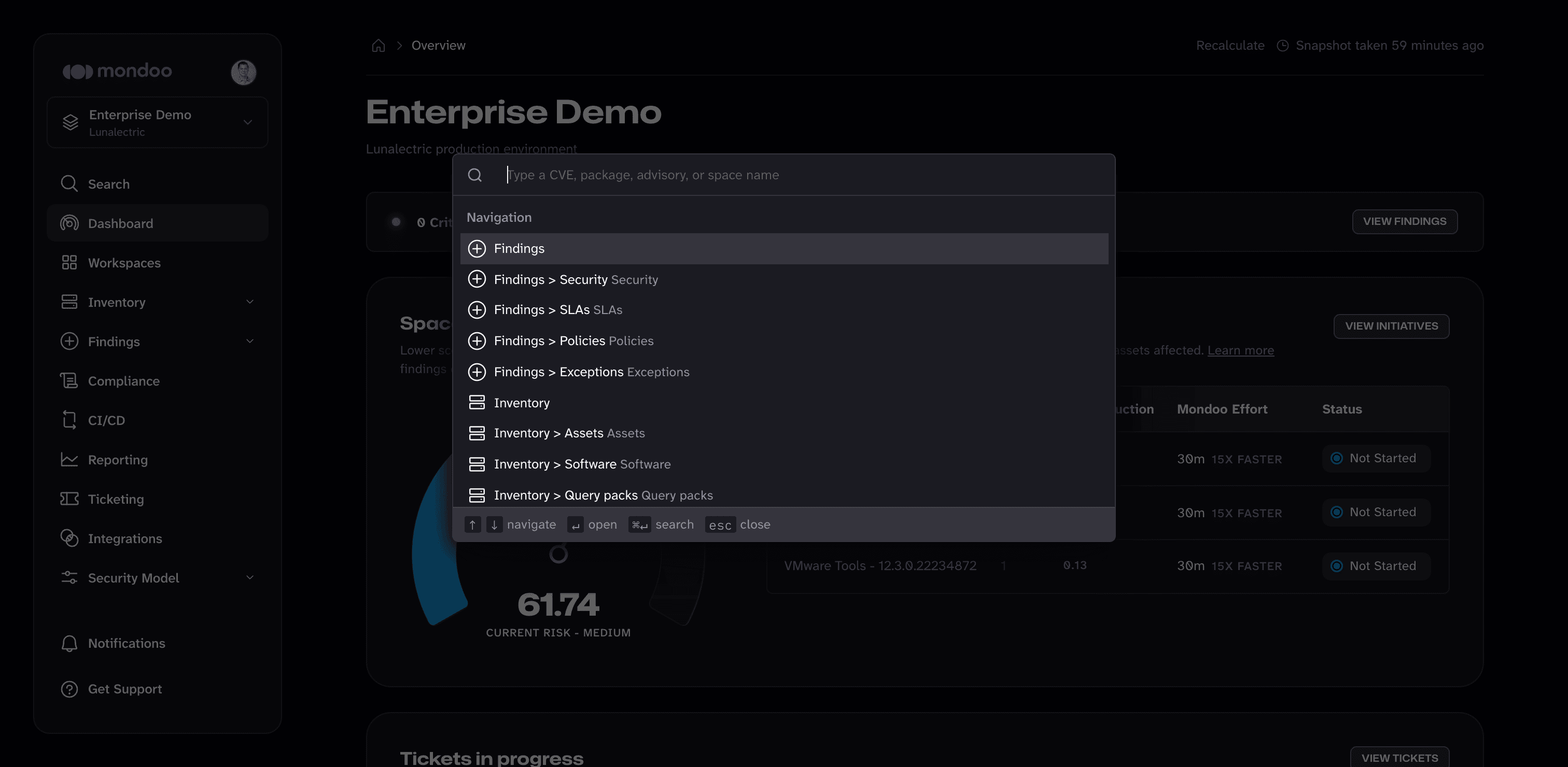Click the search icon in command palette

coord(475,175)
